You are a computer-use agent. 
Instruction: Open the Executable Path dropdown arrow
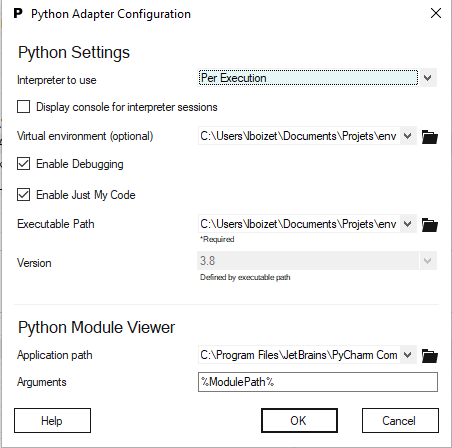pyautogui.click(x=408, y=224)
